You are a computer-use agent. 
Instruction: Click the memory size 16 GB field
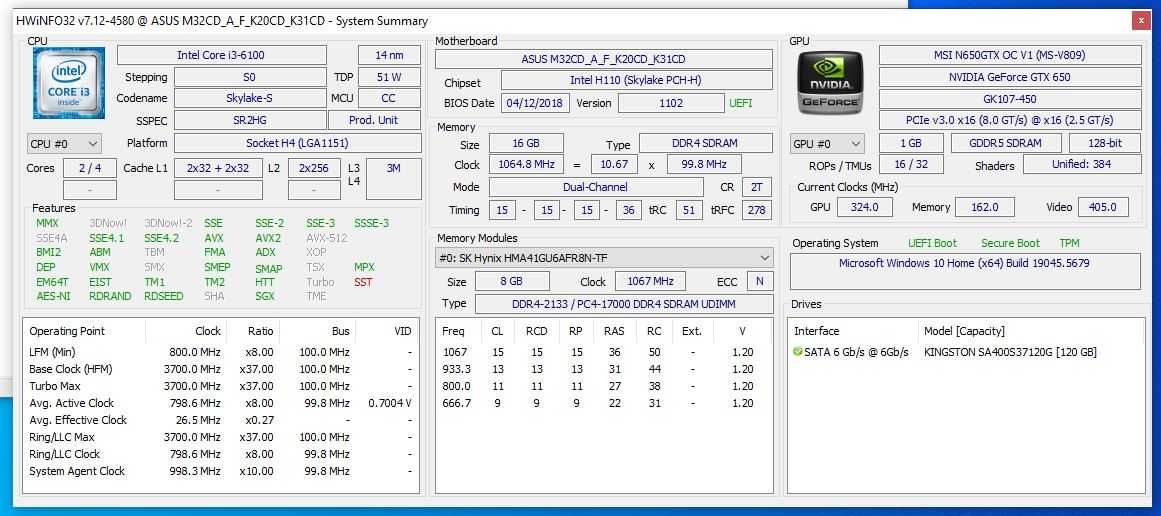pos(526,143)
